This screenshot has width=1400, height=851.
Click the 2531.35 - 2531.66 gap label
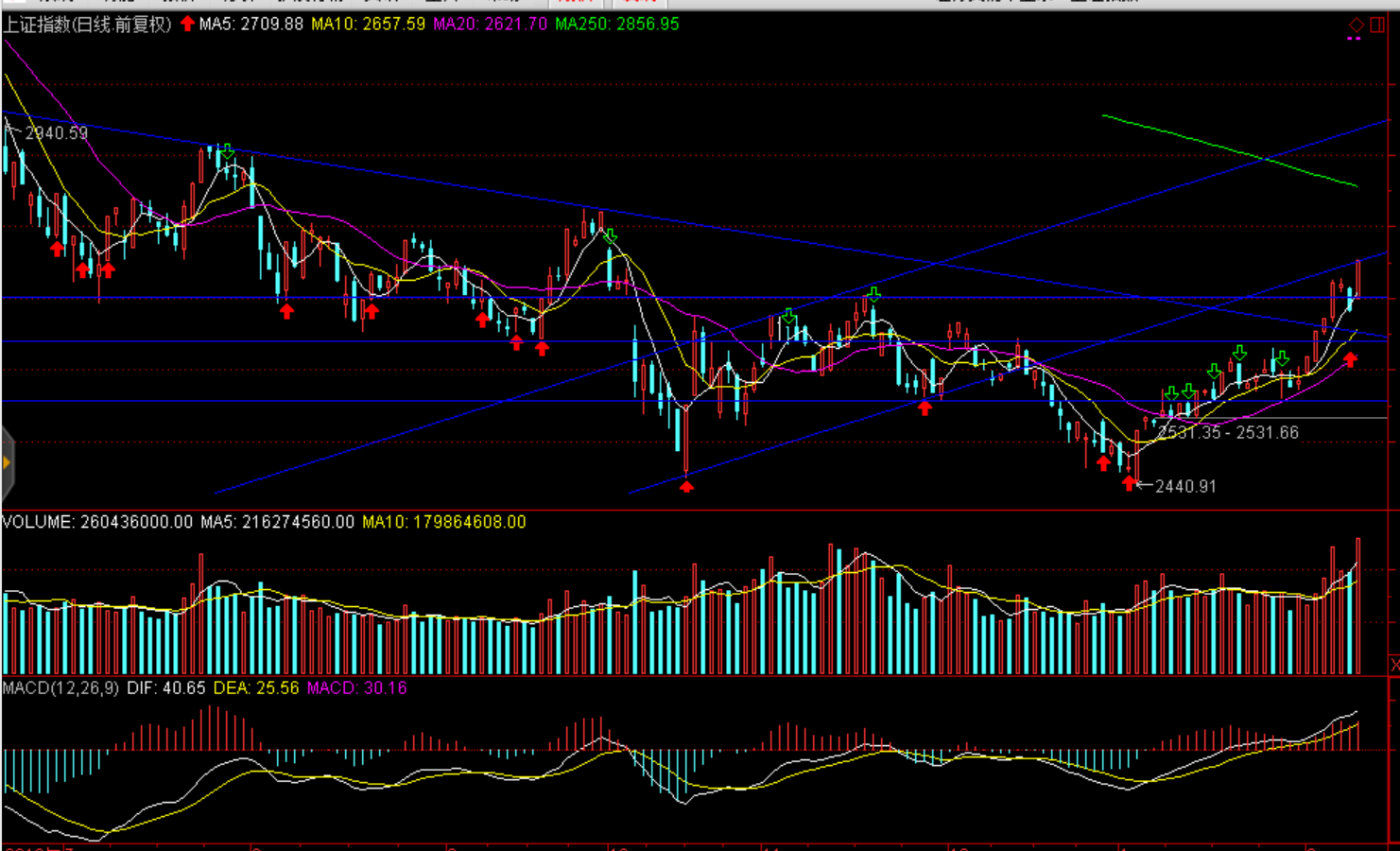point(1228,433)
